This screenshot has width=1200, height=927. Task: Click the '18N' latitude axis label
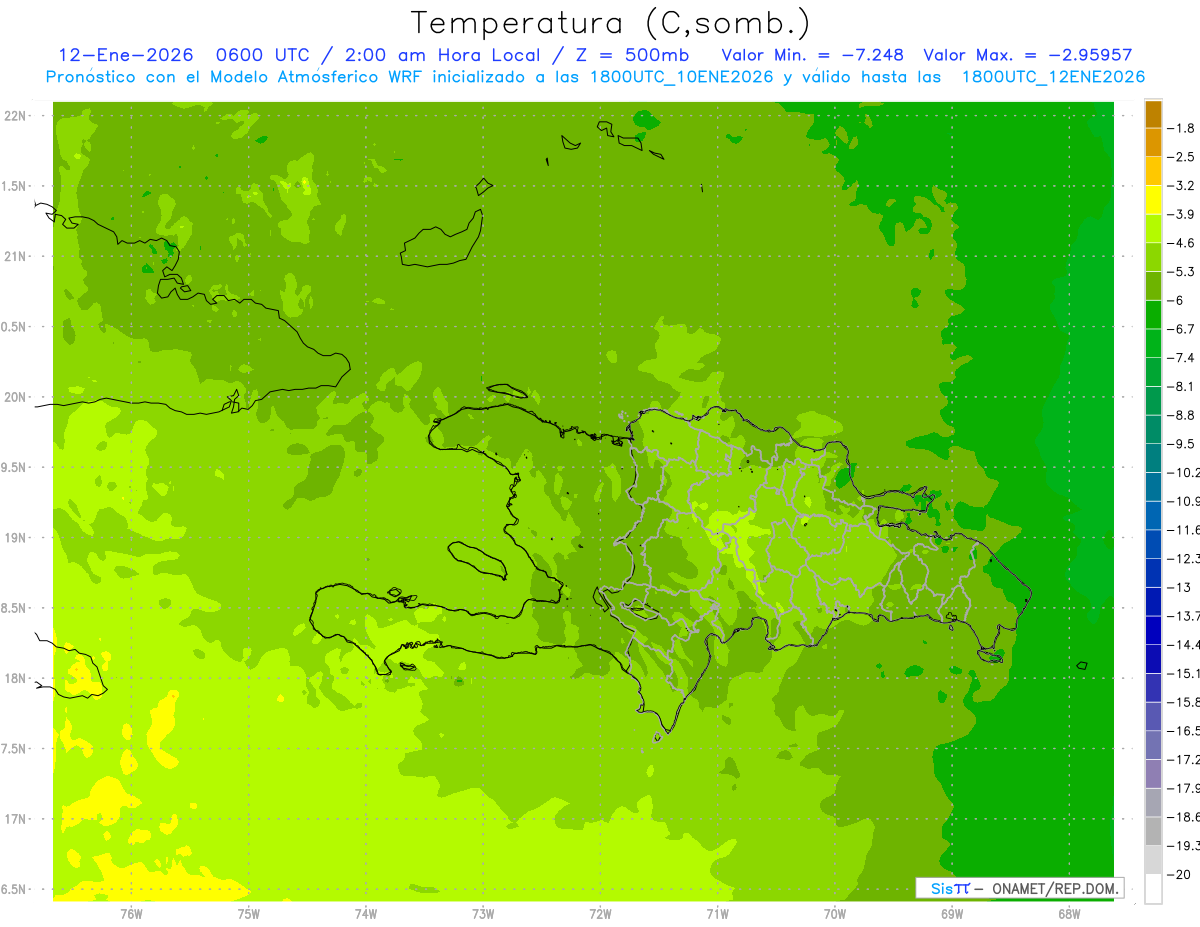16,678
